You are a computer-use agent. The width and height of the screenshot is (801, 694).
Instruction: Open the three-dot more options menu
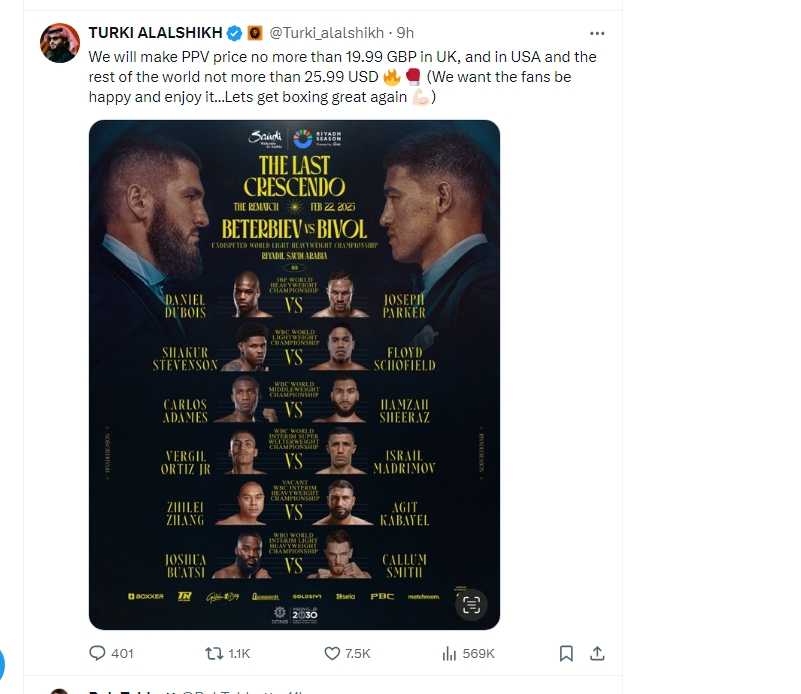[x=597, y=33]
